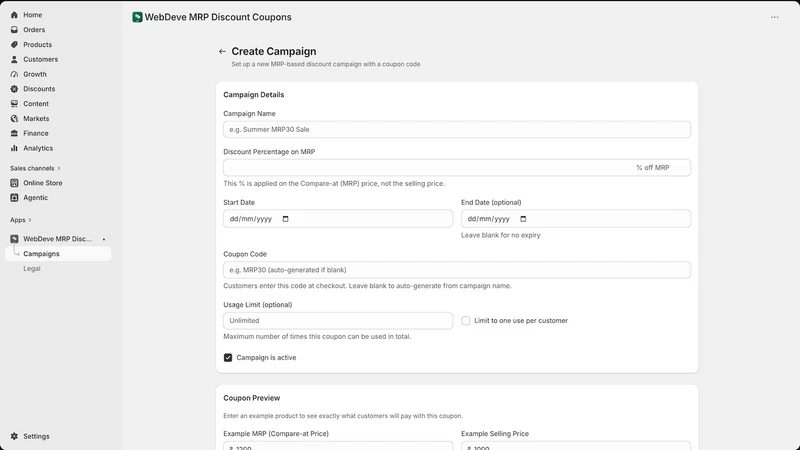This screenshot has height=450, width=800.
Task: Click the WebDeve MRP Discount Coupons title
Action: pos(218,17)
